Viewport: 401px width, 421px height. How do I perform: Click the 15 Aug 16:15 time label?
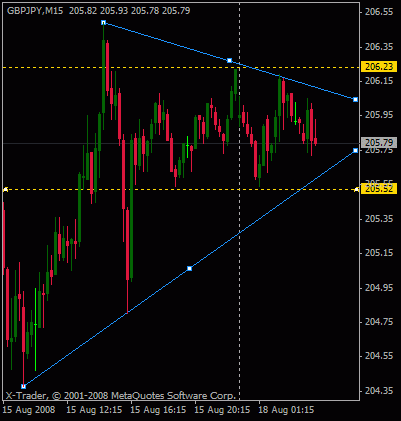[x=158, y=410]
